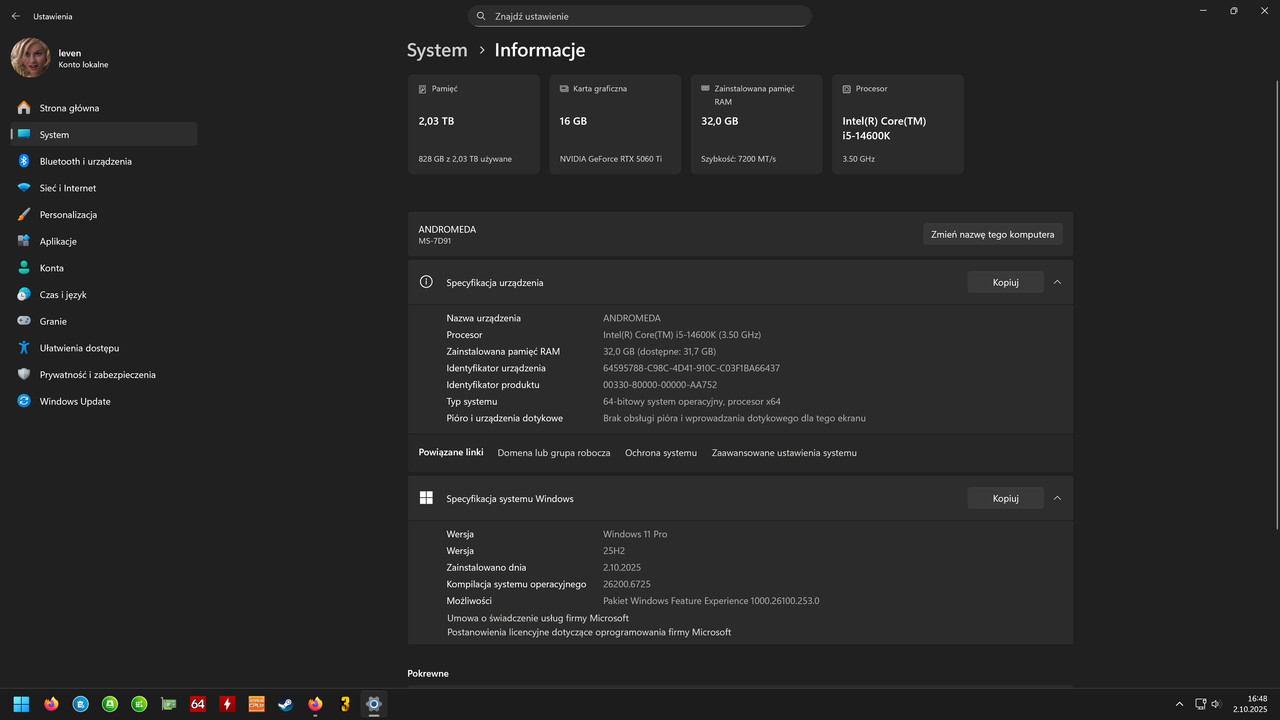The width and height of the screenshot is (1280, 720).
Task: Expand hidden icons in the system tray
Action: click(1179, 704)
